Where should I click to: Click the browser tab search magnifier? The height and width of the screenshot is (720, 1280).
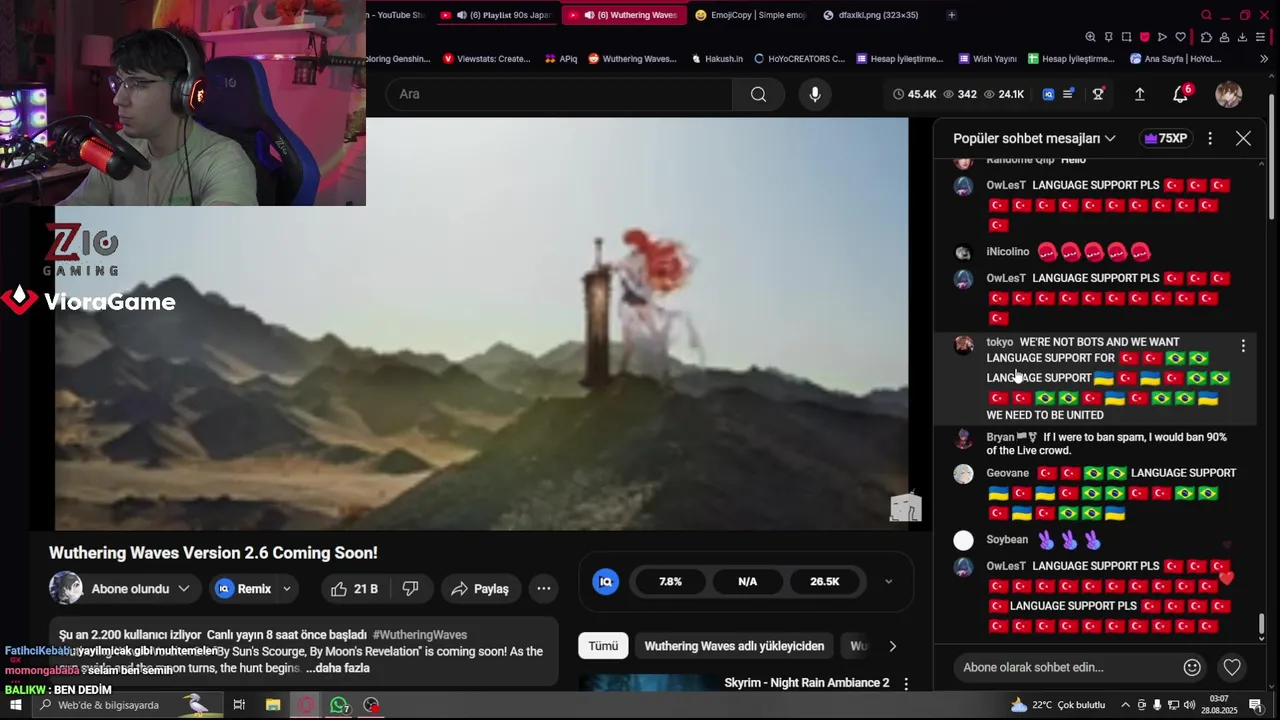[1206, 15]
